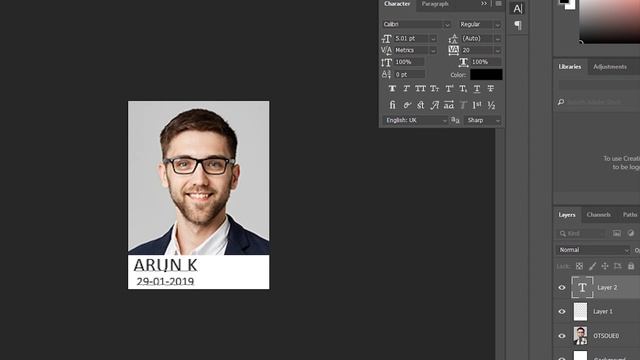The image size is (640, 360).
Task: Enable Standard Ligatures (fi) OpenType option
Action: coord(392,105)
